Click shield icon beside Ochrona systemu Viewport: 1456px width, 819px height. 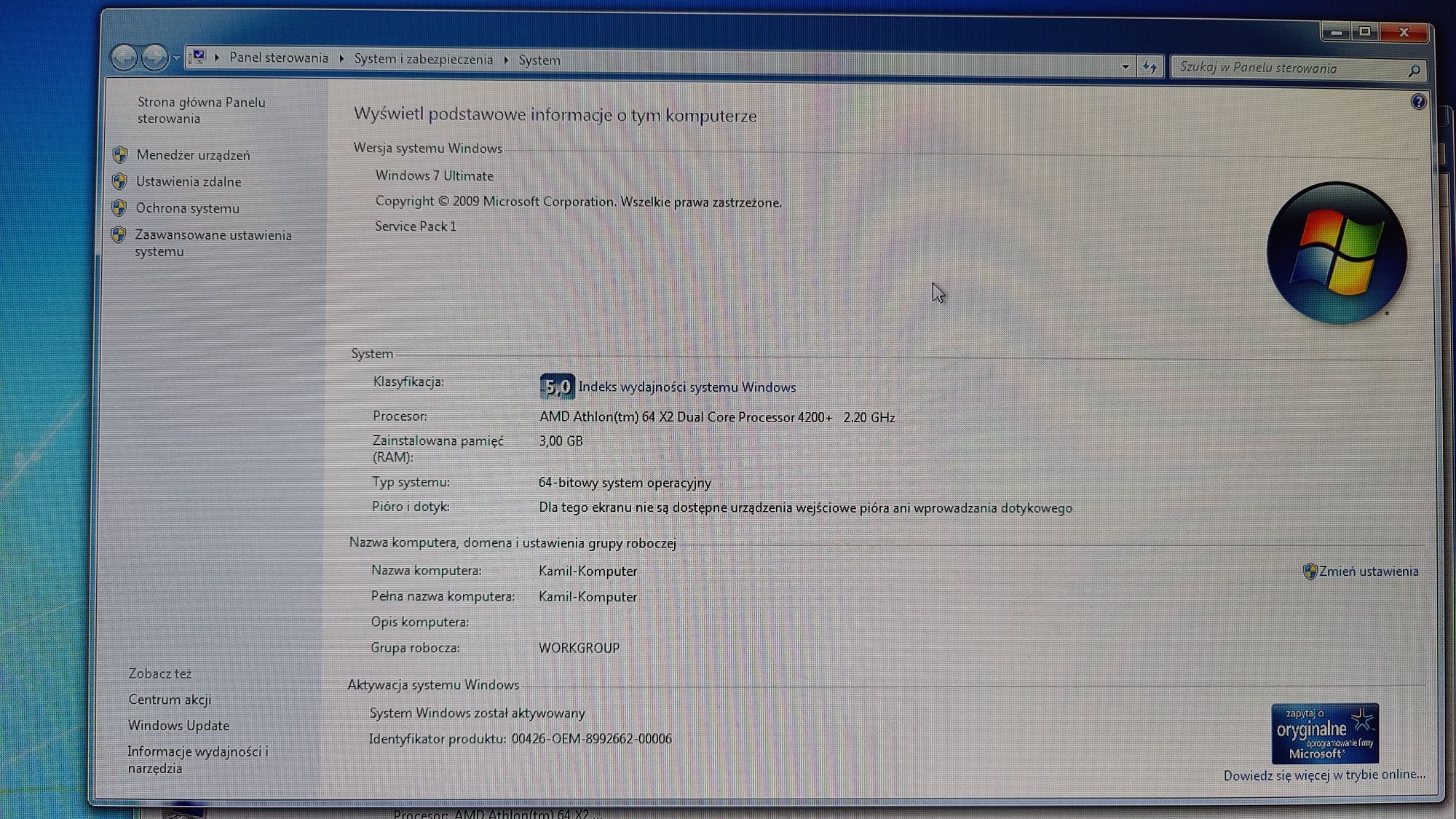coord(119,208)
